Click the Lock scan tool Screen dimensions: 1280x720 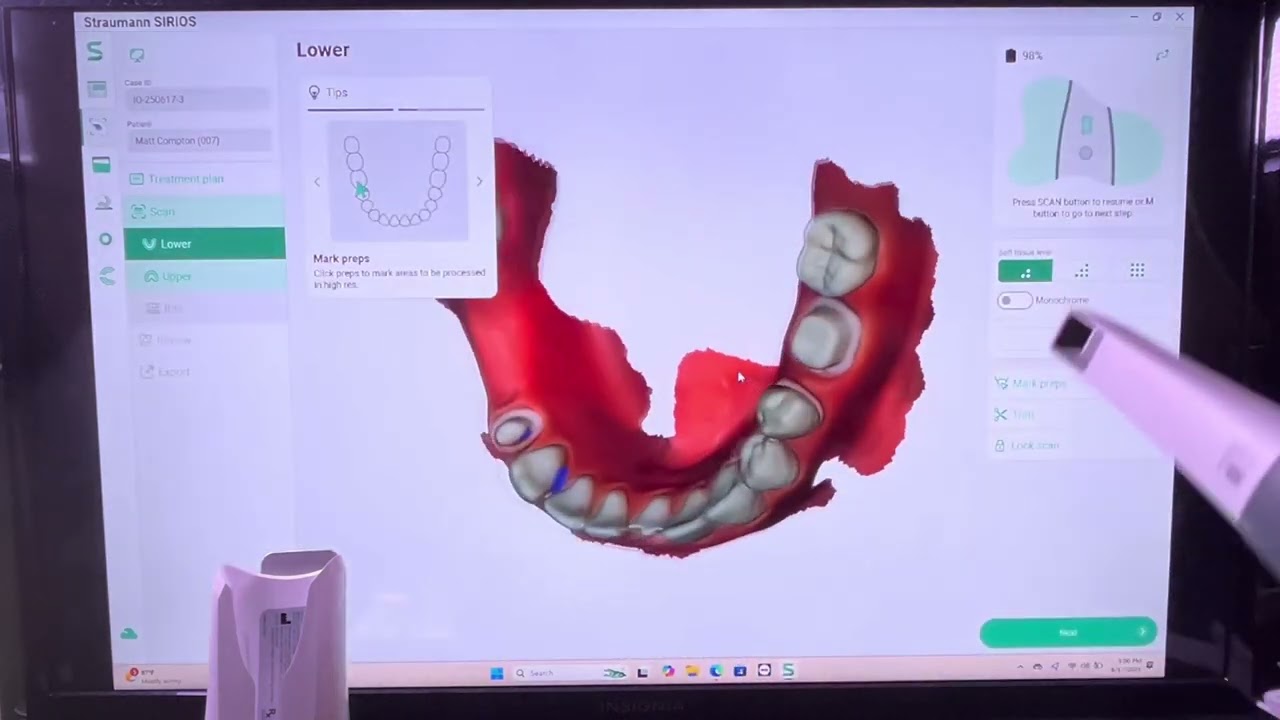(x=1027, y=445)
